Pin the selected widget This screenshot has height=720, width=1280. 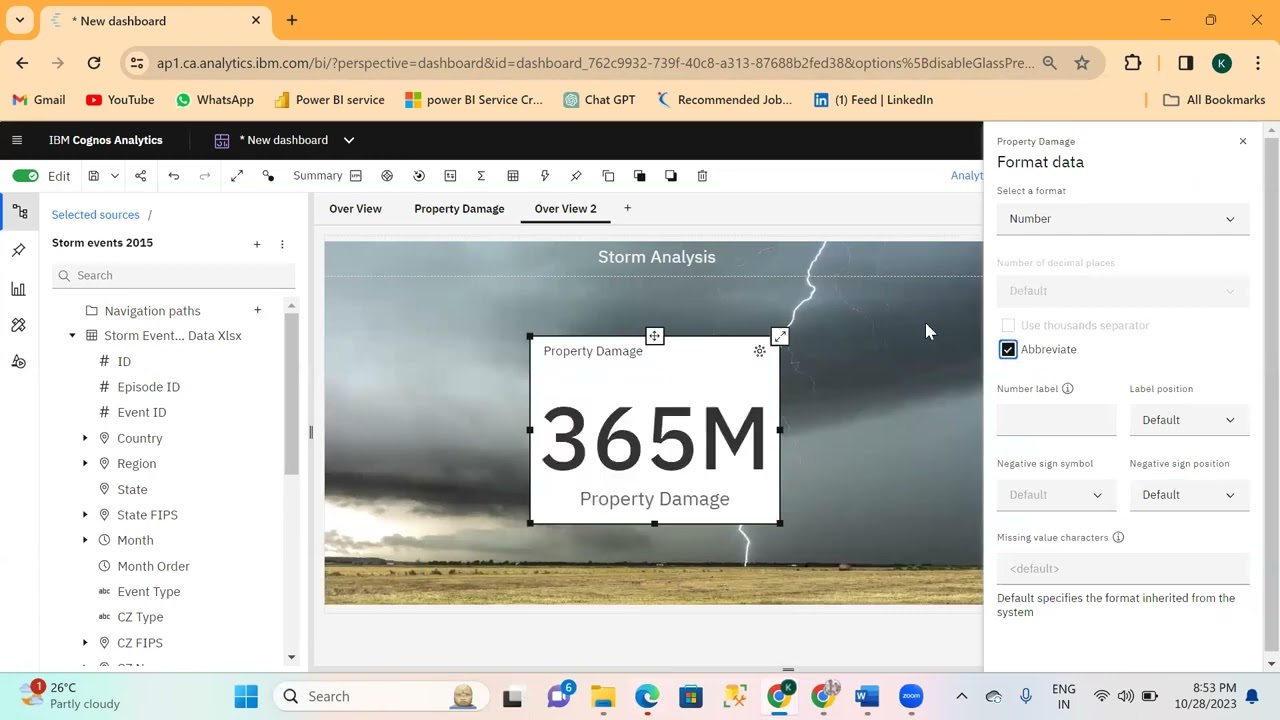tap(576, 176)
